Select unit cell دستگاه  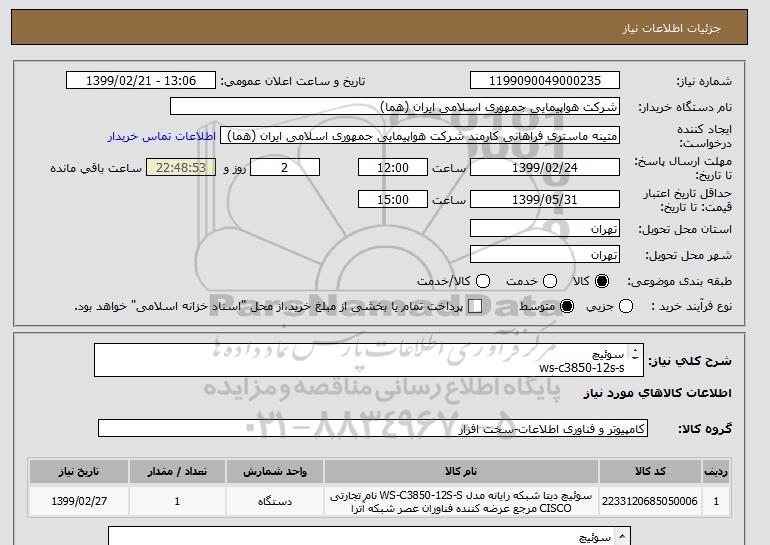pos(275,501)
